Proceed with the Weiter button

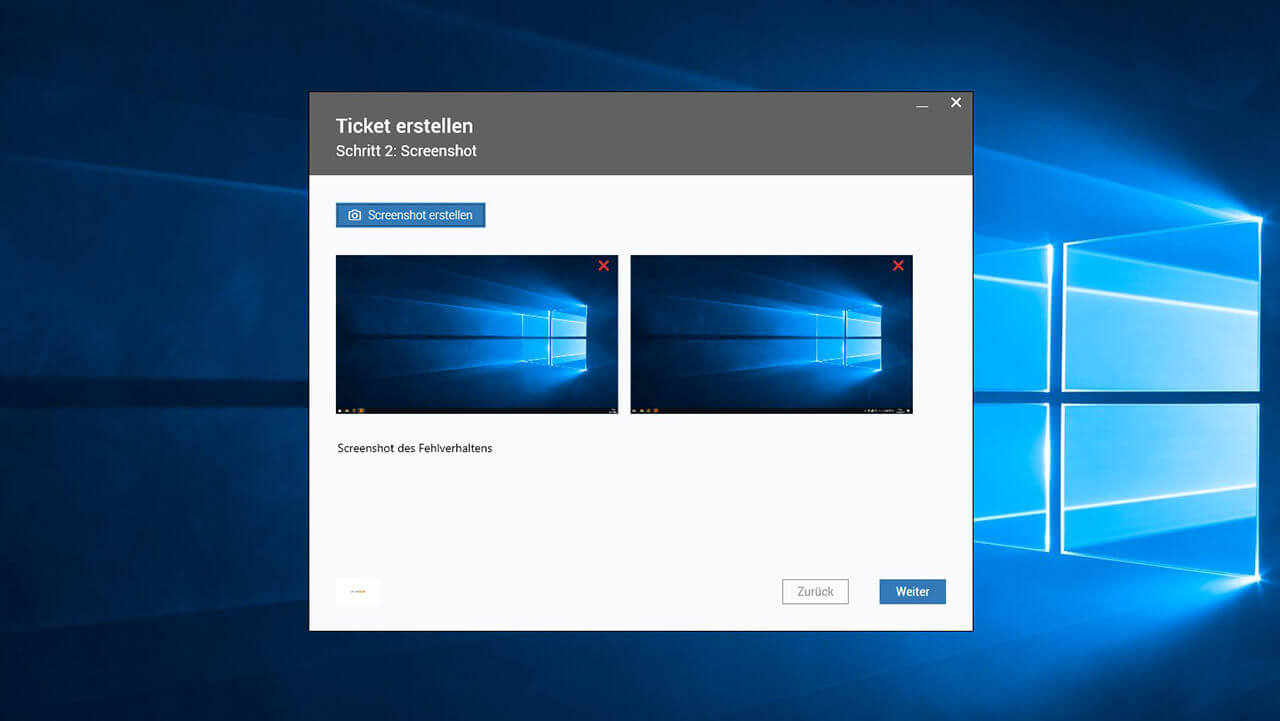click(912, 592)
